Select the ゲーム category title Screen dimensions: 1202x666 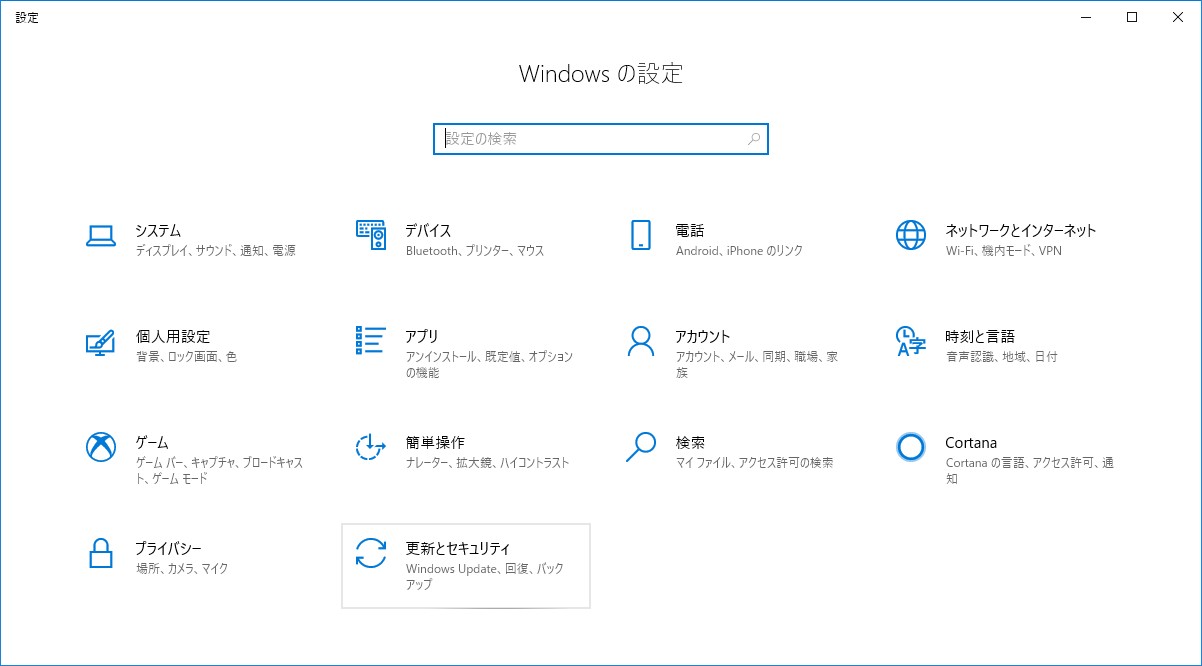[152, 442]
